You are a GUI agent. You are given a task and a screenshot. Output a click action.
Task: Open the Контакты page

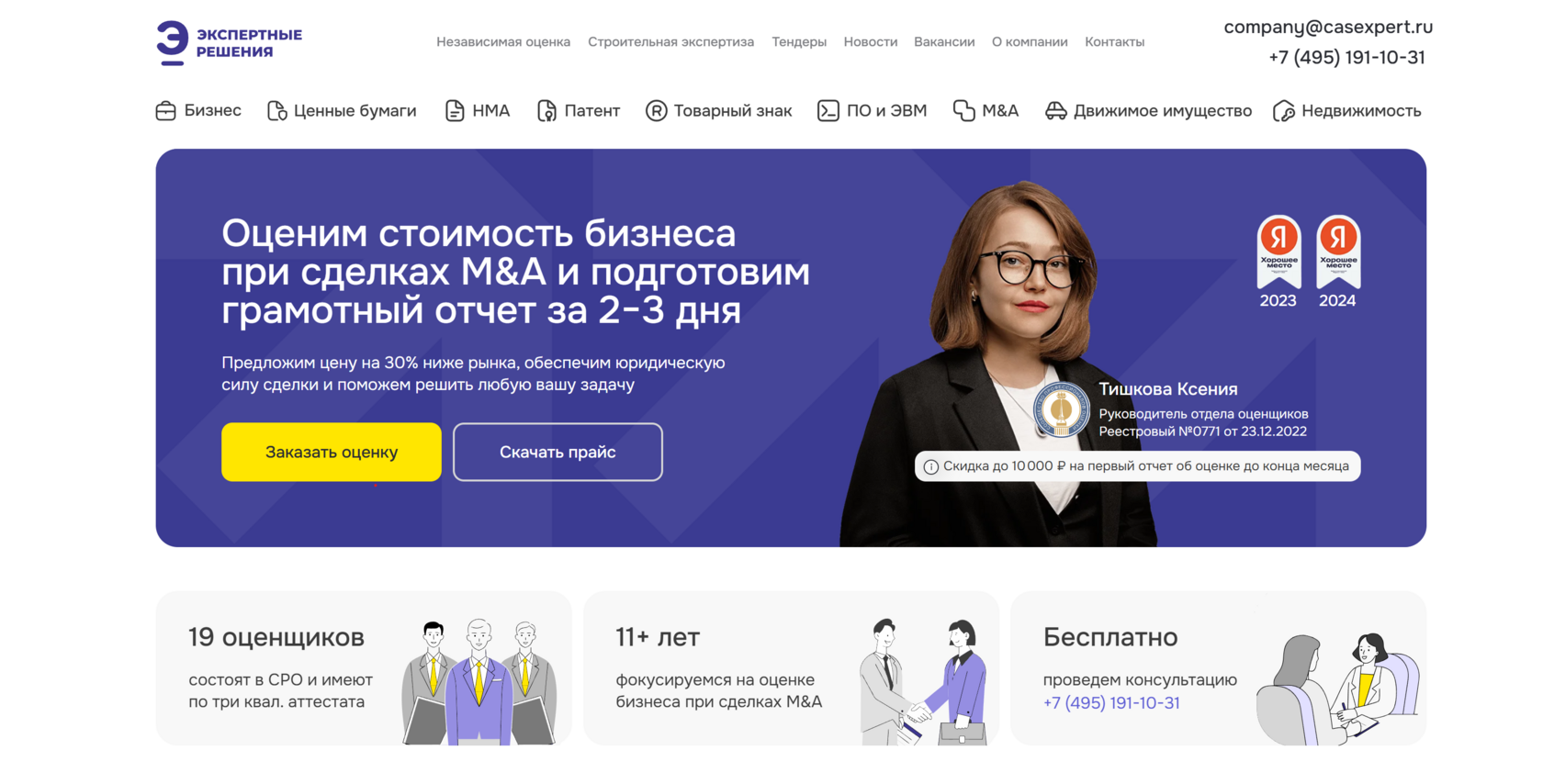(x=1114, y=42)
